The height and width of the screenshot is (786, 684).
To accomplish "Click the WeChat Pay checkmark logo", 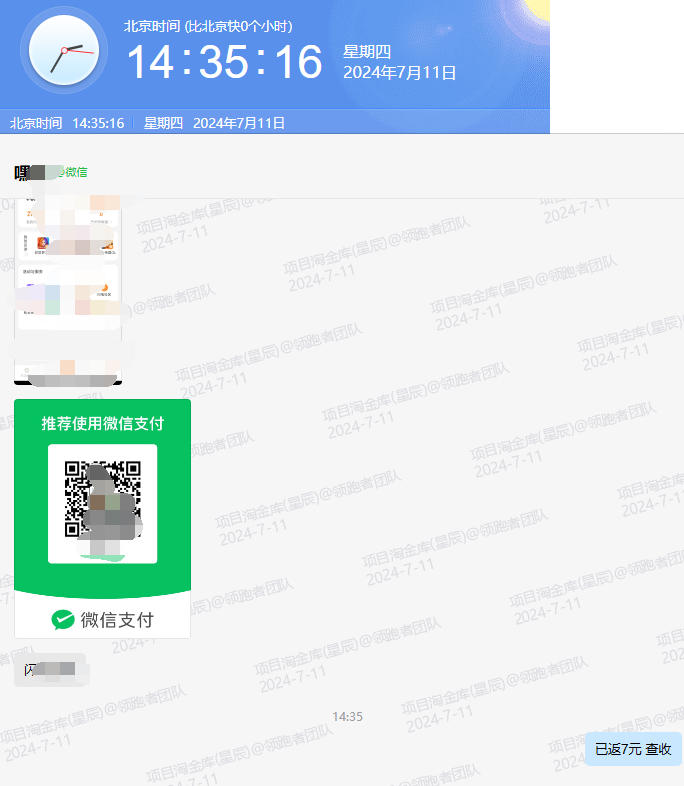I will [x=63, y=620].
